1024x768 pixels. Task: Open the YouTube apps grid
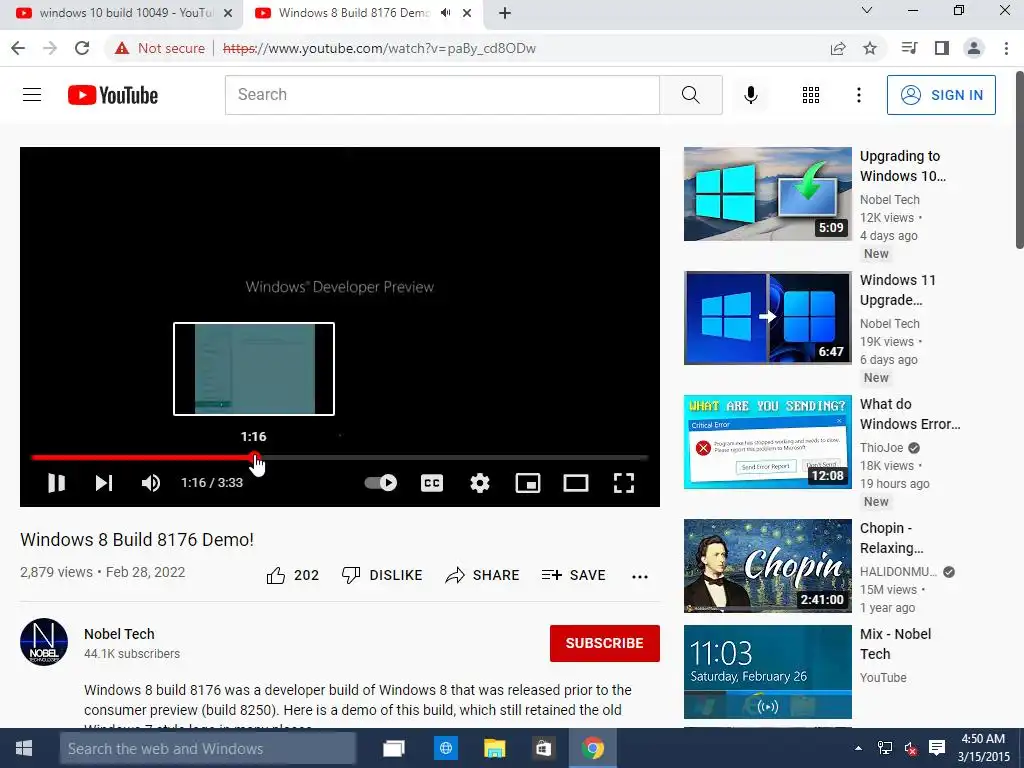pos(810,95)
